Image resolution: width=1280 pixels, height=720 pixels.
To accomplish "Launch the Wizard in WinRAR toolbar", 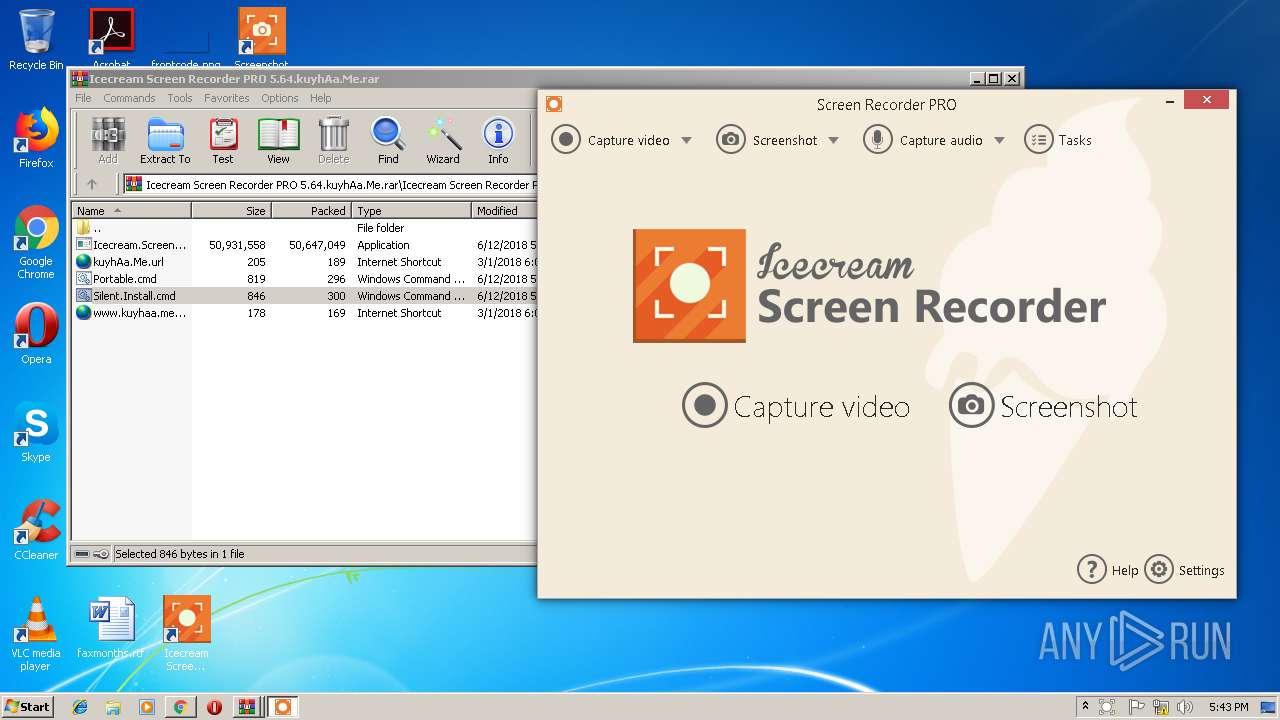I will coord(443,140).
